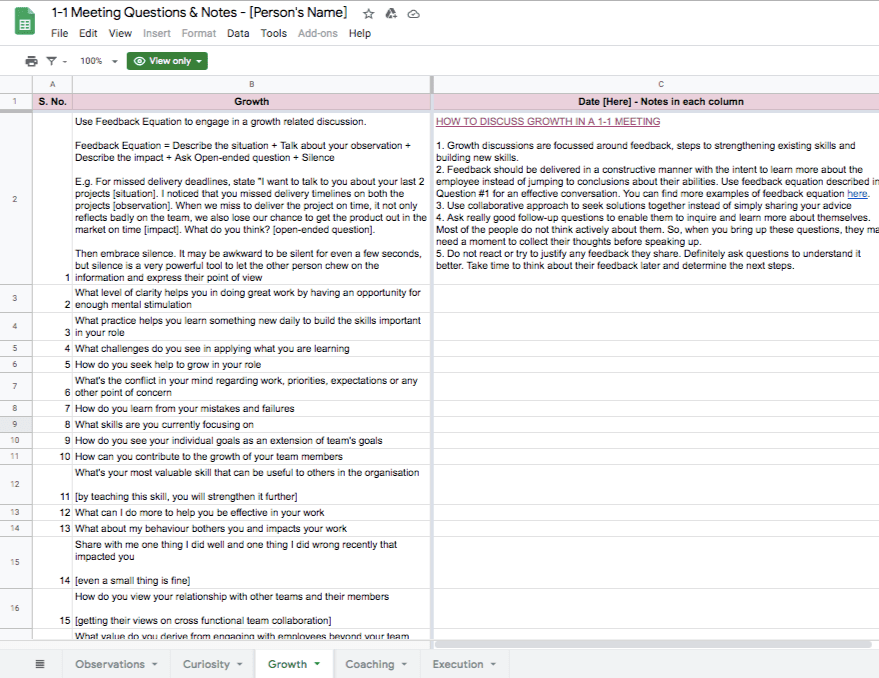
Task: Select cell 'What's your most valuable skill'
Action: 252,485
